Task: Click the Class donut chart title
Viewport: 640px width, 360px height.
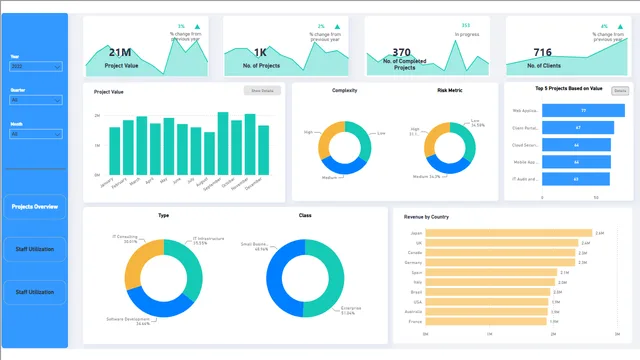Action: [x=305, y=215]
